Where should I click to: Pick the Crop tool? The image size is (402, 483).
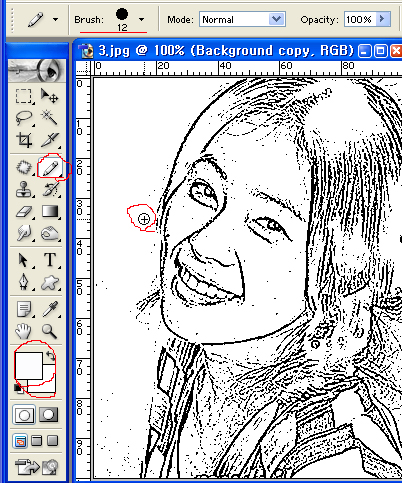tap(24, 140)
